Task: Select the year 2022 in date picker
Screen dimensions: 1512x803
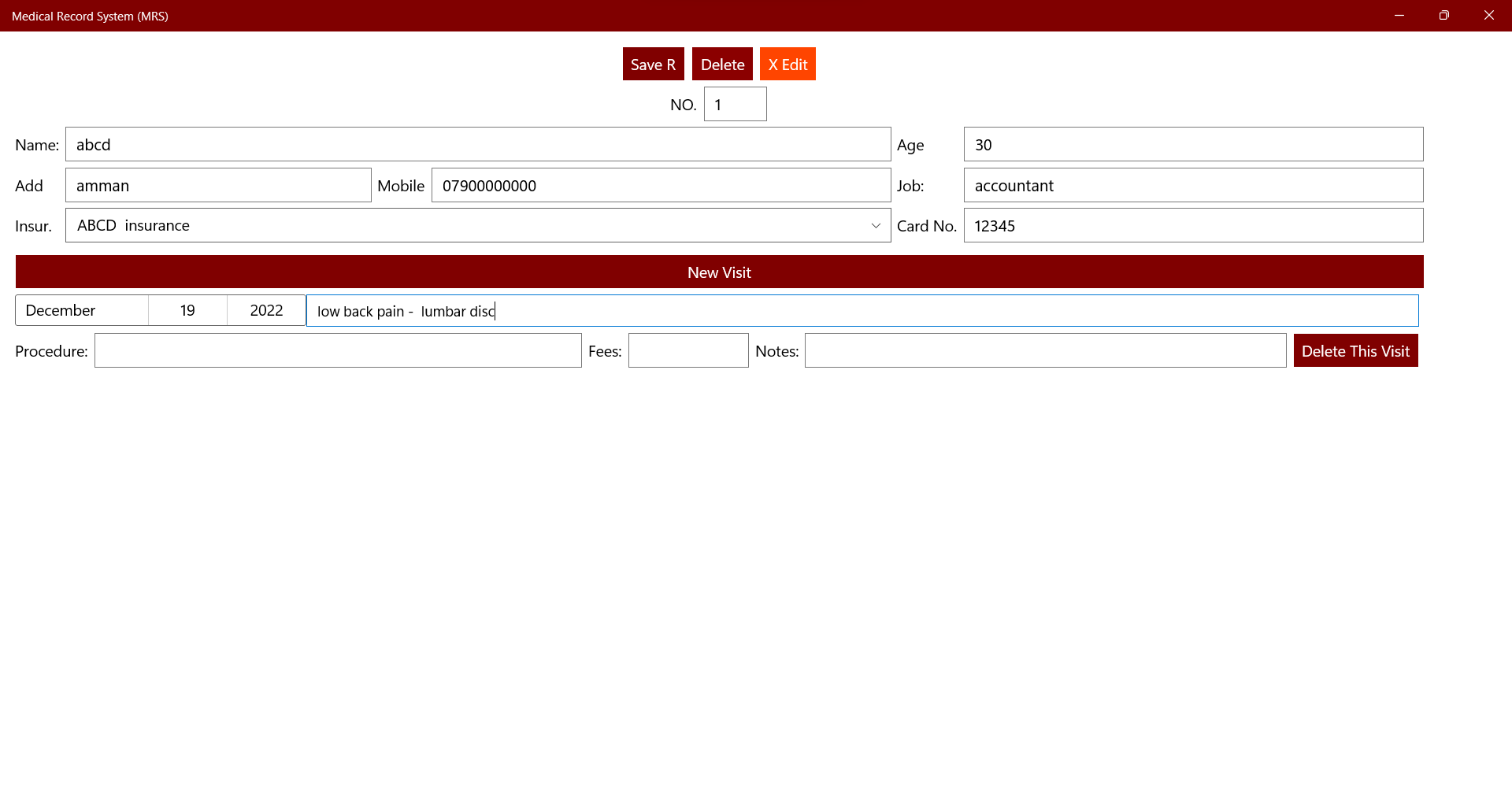Action: click(x=266, y=310)
